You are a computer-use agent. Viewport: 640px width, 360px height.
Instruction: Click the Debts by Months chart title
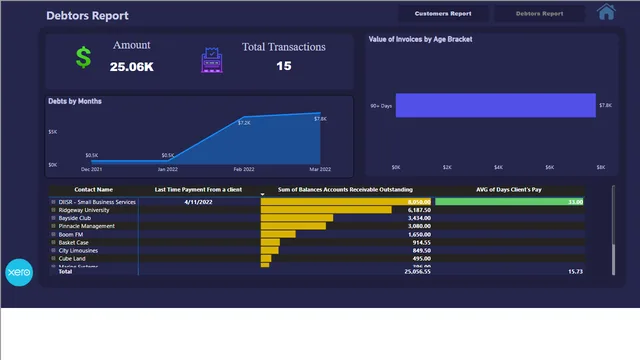[x=75, y=101]
